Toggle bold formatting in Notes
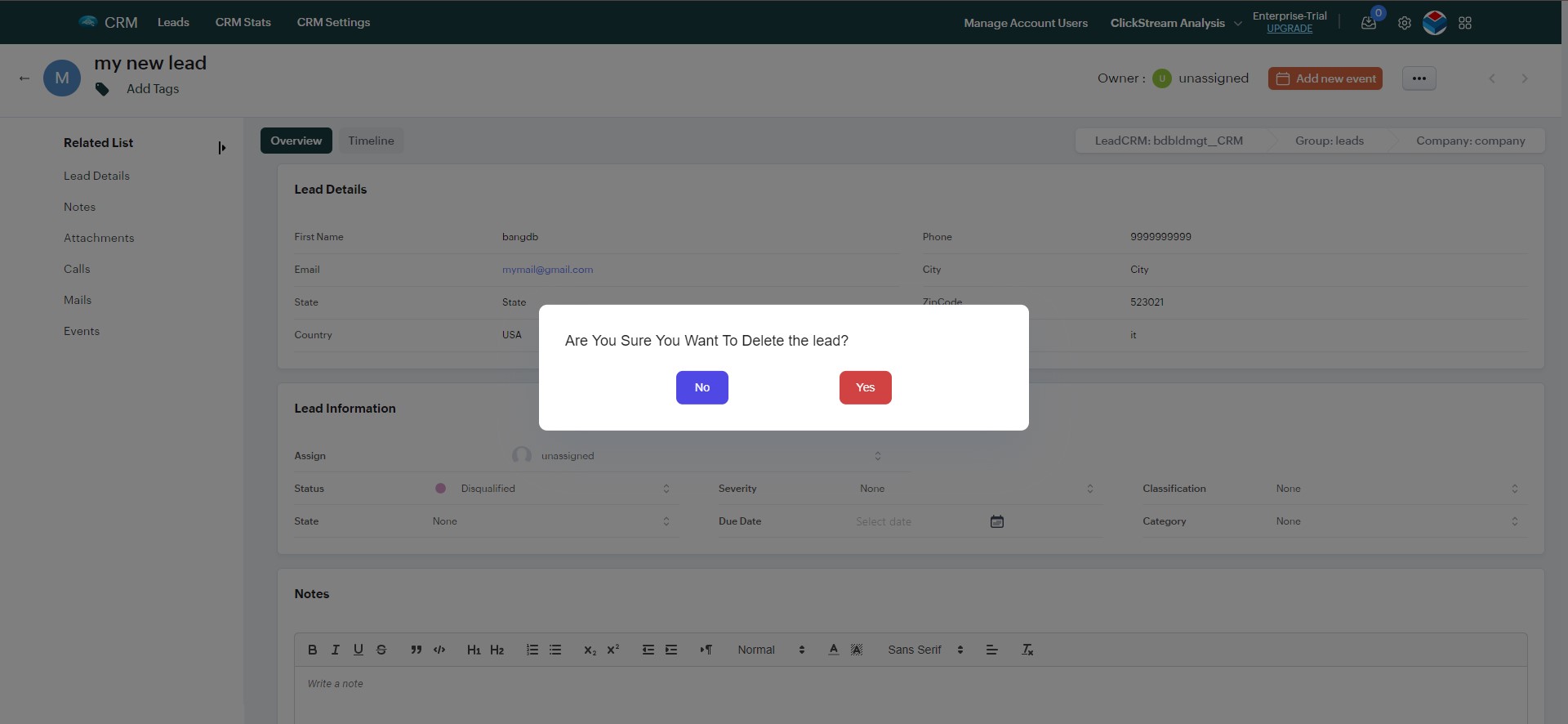Screen dimensions: 1568x724 312,650
